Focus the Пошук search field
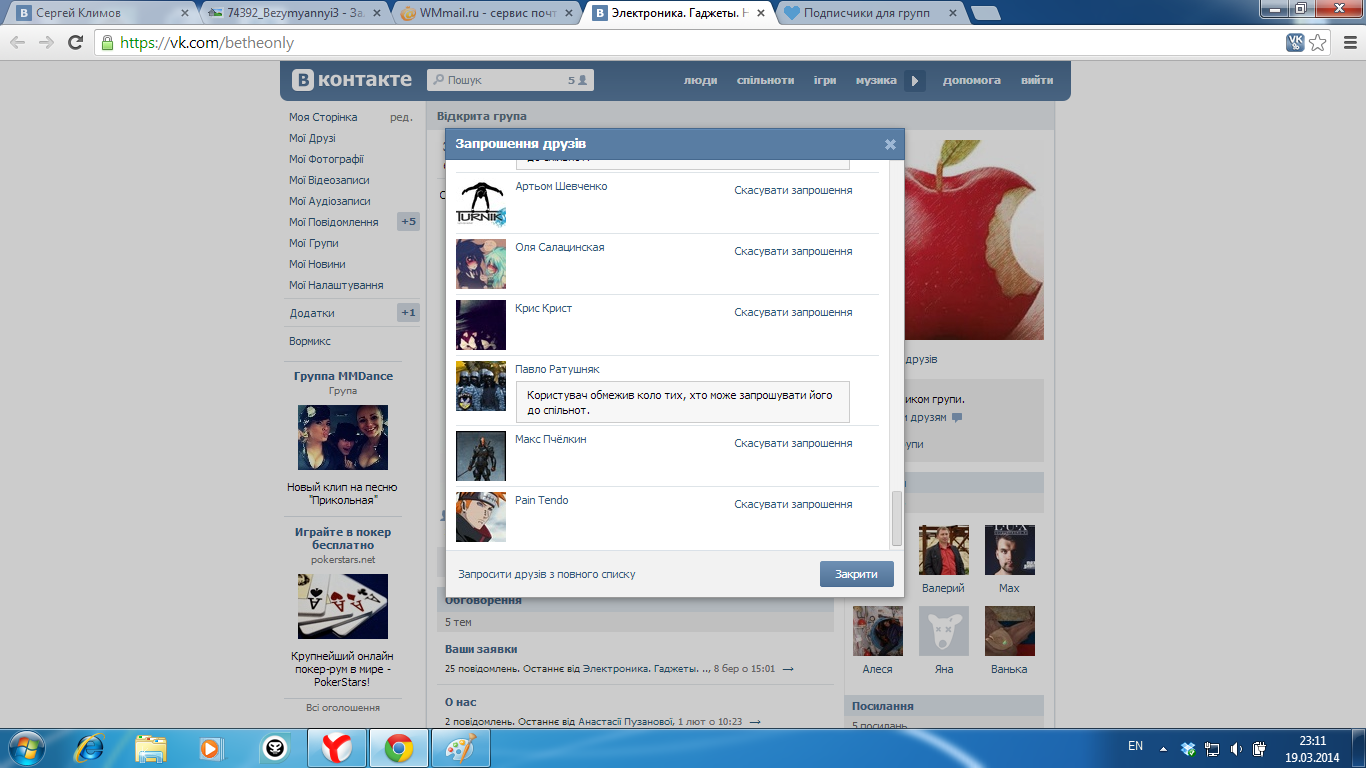Screen dimensions: 1366x768 pos(510,80)
